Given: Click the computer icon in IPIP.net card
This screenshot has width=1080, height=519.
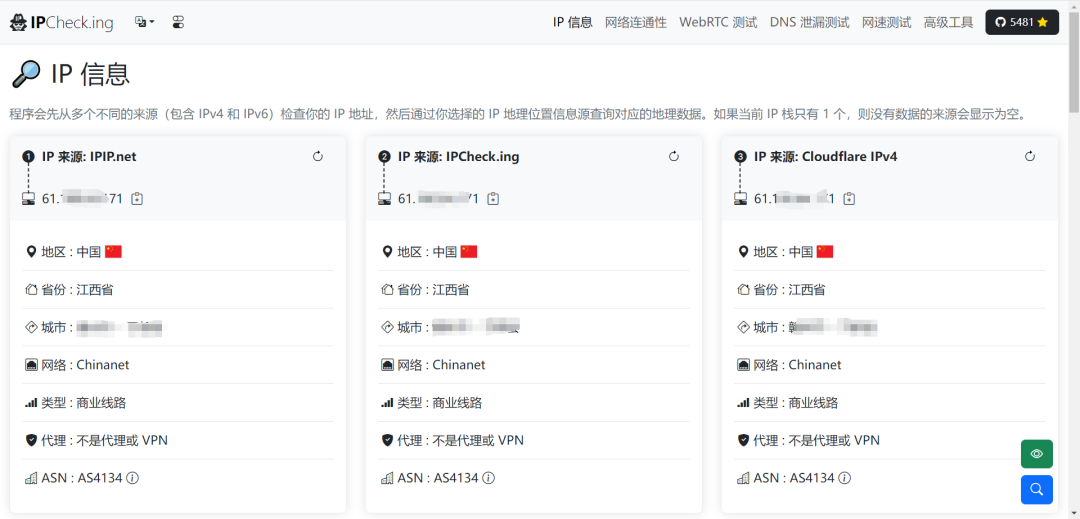Looking at the screenshot, I should click(29, 199).
